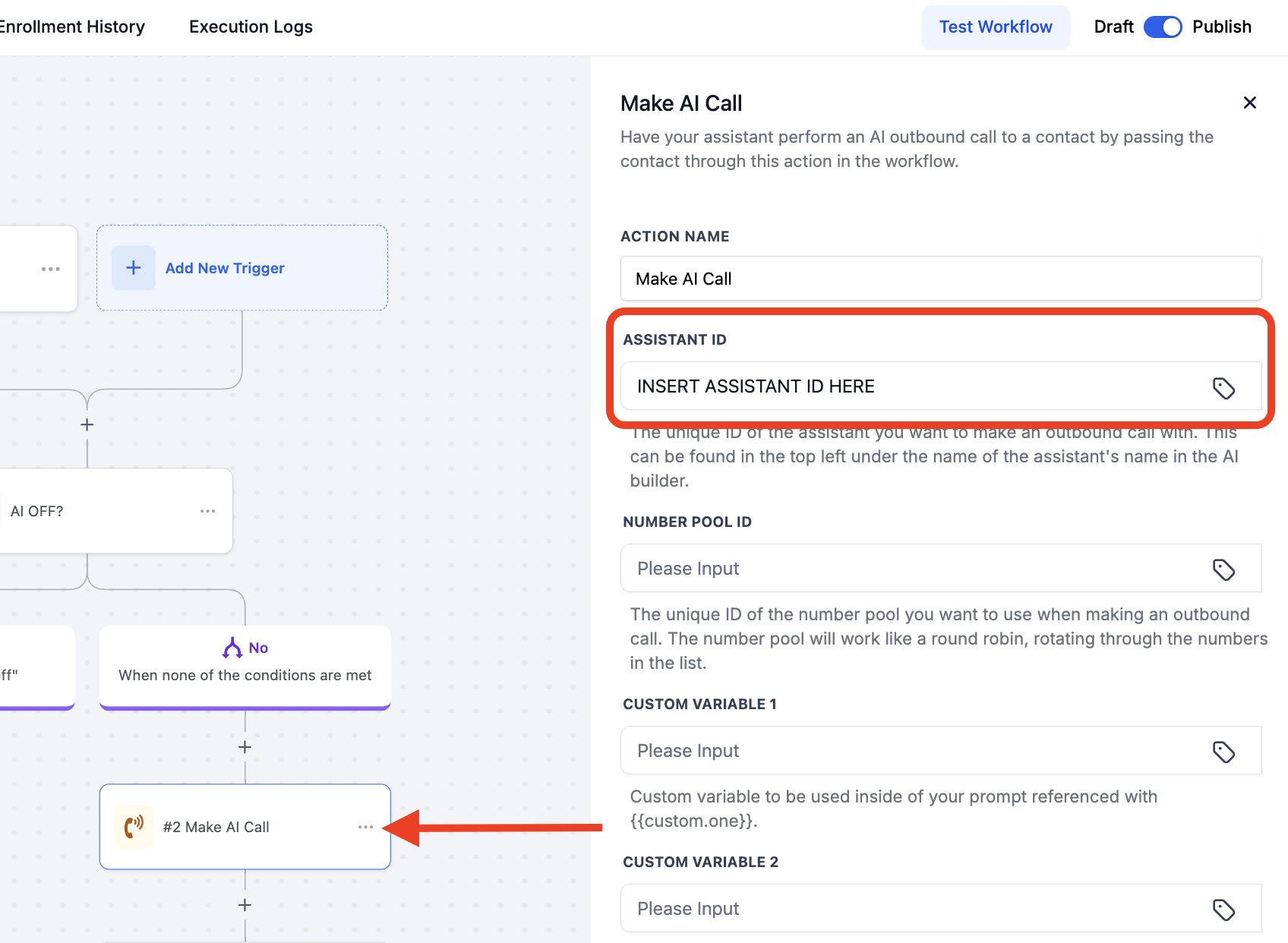Open options menu for #2 Make AI Call

(x=365, y=827)
